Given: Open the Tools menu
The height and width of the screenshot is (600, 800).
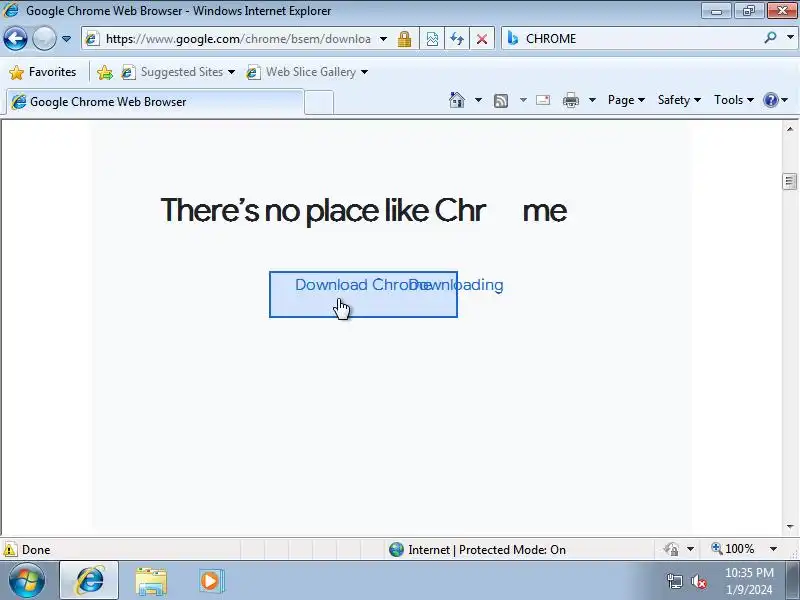Looking at the screenshot, I should (733, 100).
